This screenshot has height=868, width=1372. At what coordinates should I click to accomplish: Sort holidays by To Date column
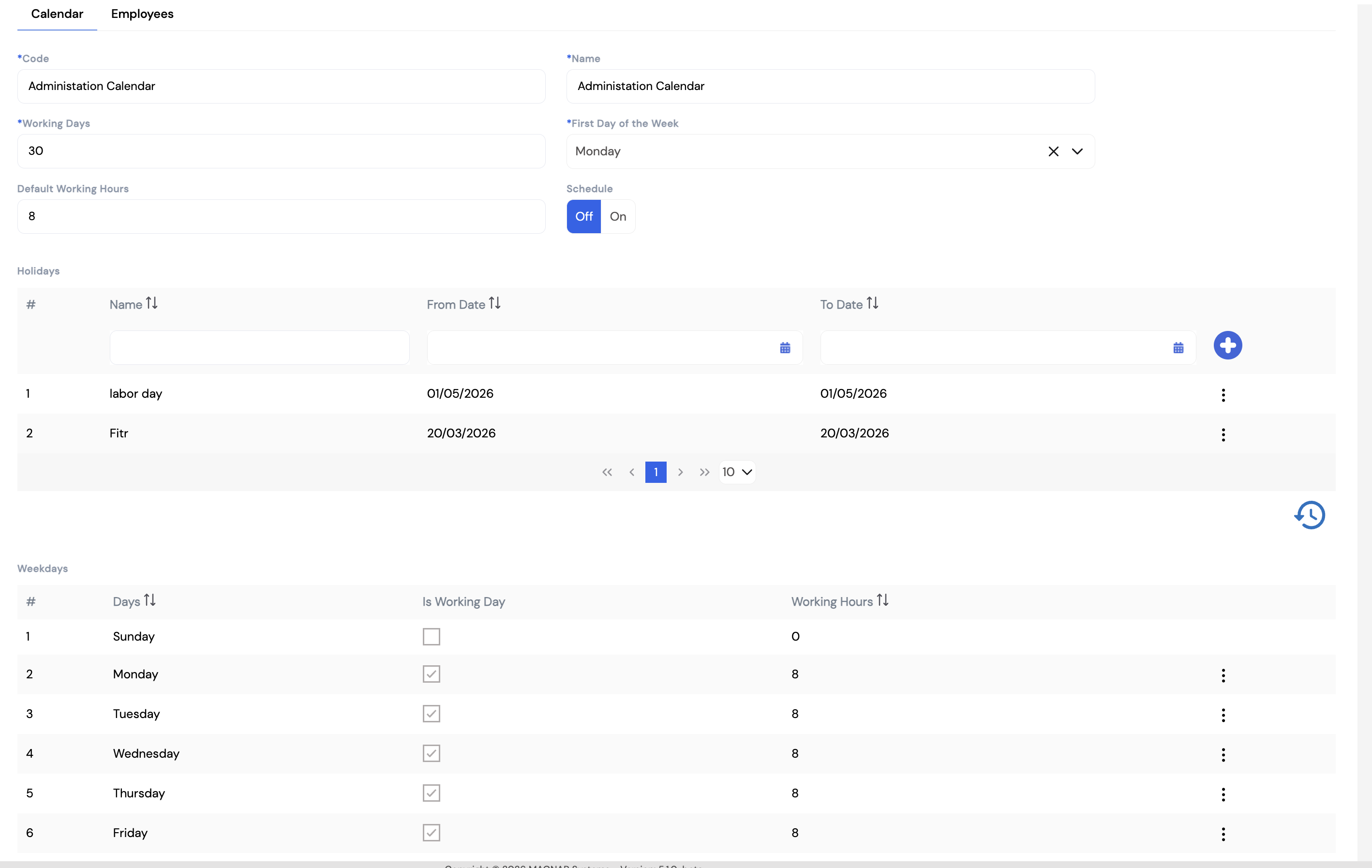[x=872, y=303]
